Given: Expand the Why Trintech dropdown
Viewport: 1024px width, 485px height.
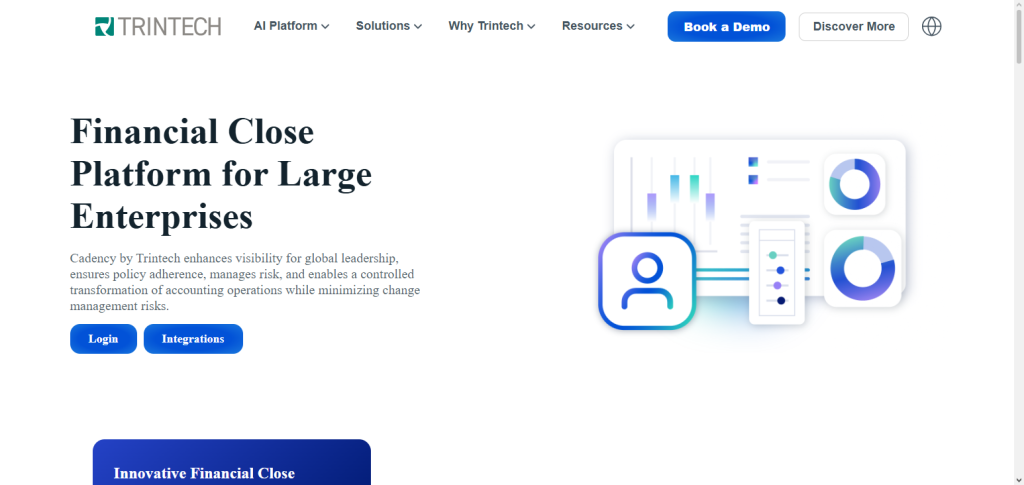Looking at the screenshot, I should click(x=492, y=26).
